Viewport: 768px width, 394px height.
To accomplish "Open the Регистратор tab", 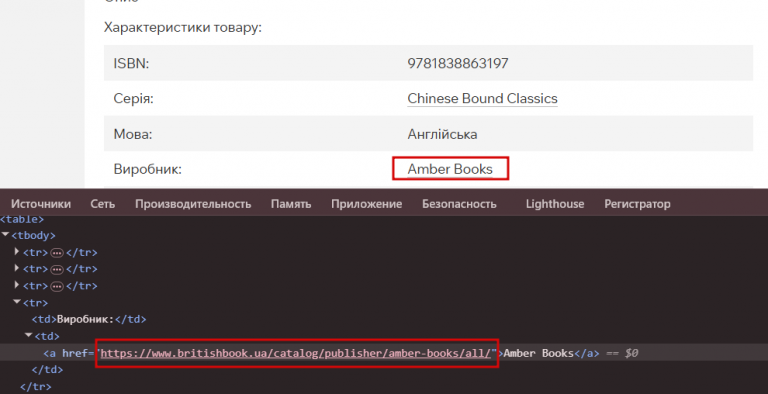I will [x=637, y=204].
